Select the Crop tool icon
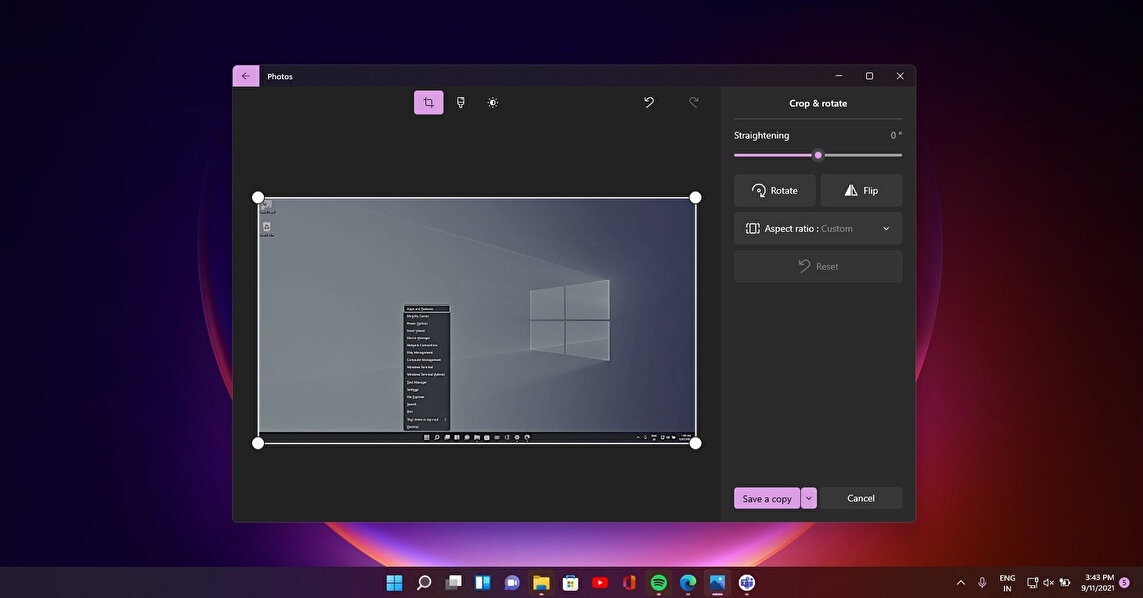The height and width of the screenshot is (598, 1143). pyautogui.click(x=428, y=103)
